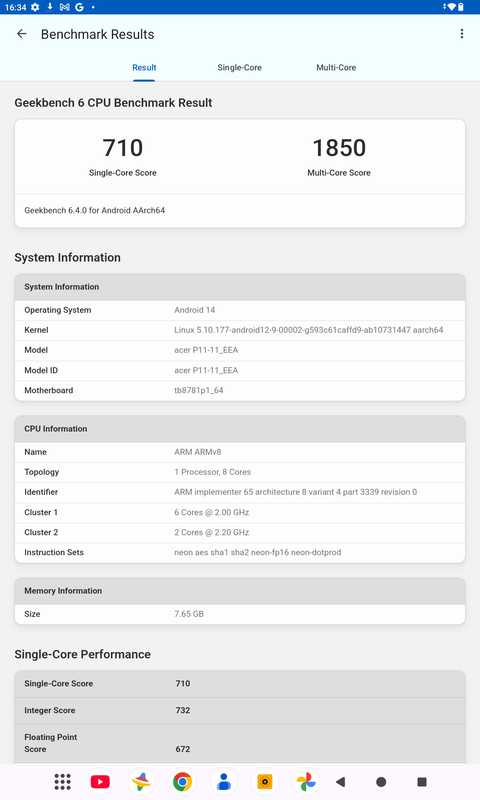Tap the Android back navigation triangle

(x=341, y=782)
